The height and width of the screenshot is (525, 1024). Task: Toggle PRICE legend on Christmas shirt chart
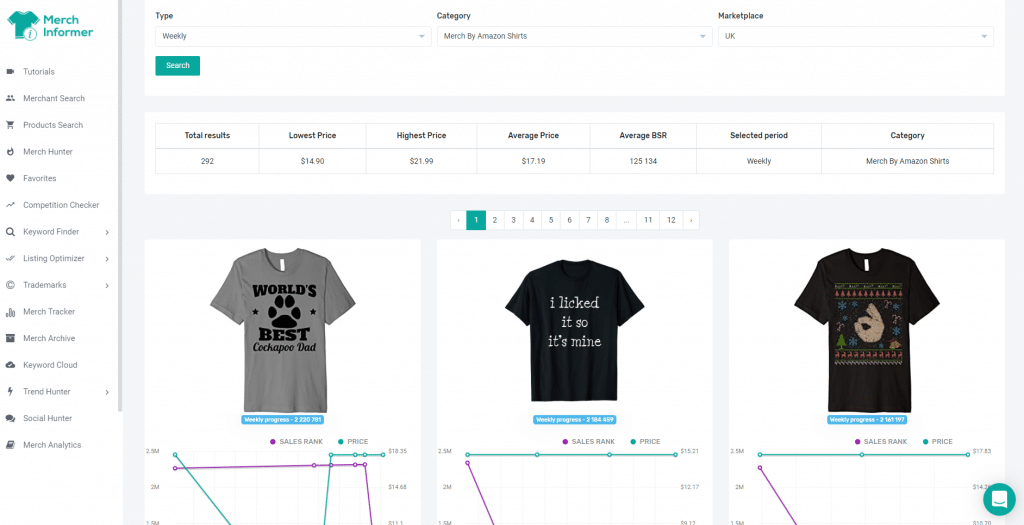point(937,441)
